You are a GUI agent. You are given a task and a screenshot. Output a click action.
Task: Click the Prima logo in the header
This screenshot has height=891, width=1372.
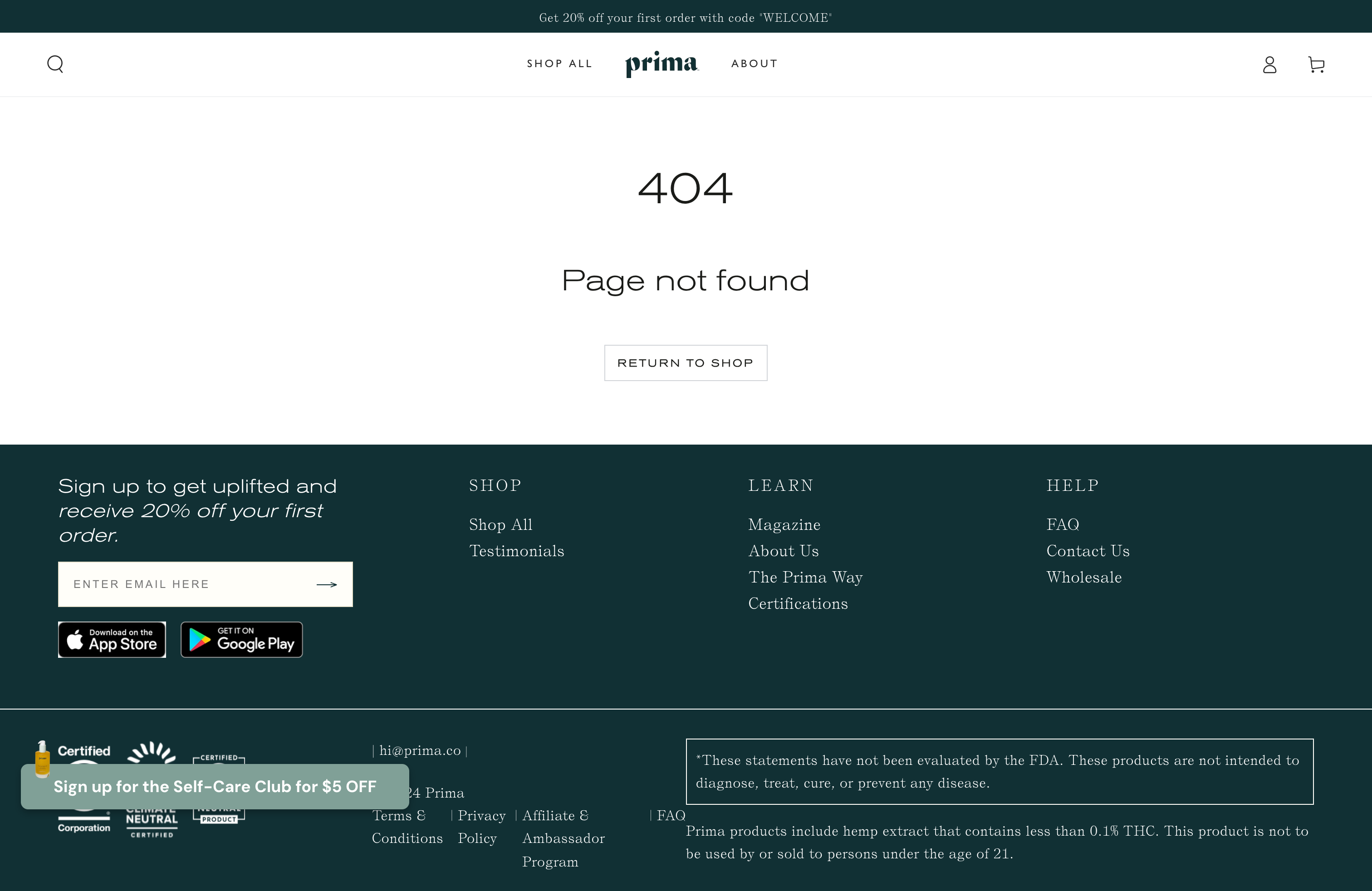(x=661, y=64)
